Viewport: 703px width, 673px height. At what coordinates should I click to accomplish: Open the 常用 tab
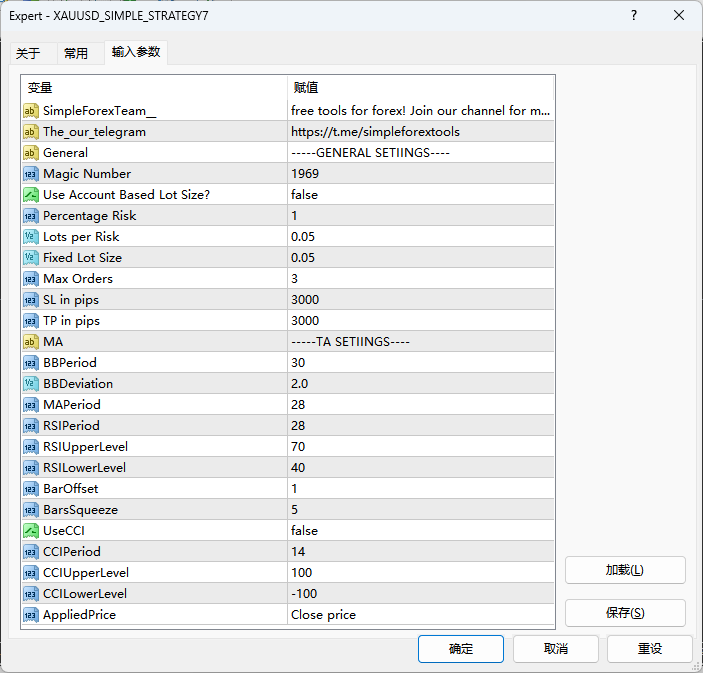point(76,53)
